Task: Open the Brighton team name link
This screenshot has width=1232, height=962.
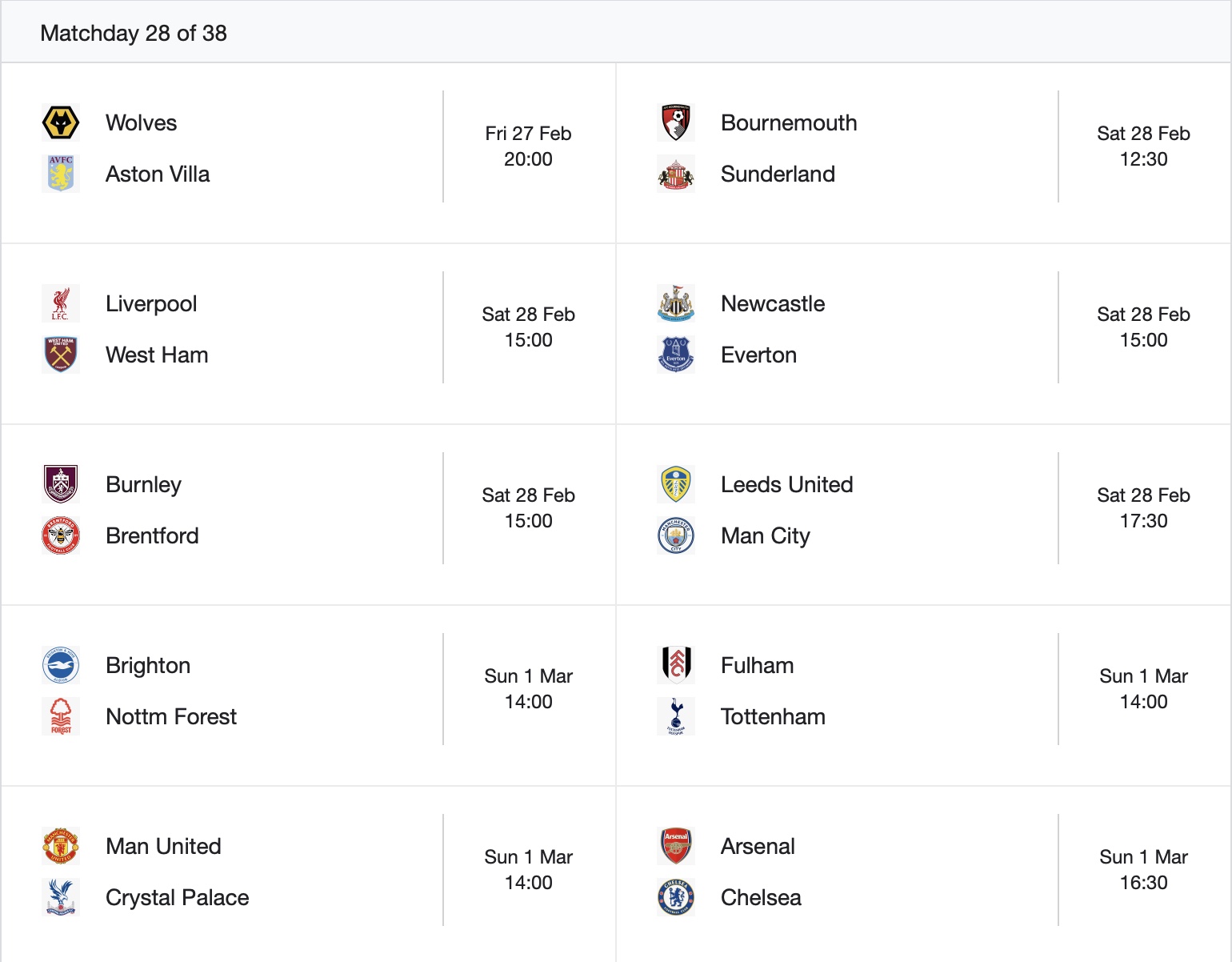Action: point(148,666)
